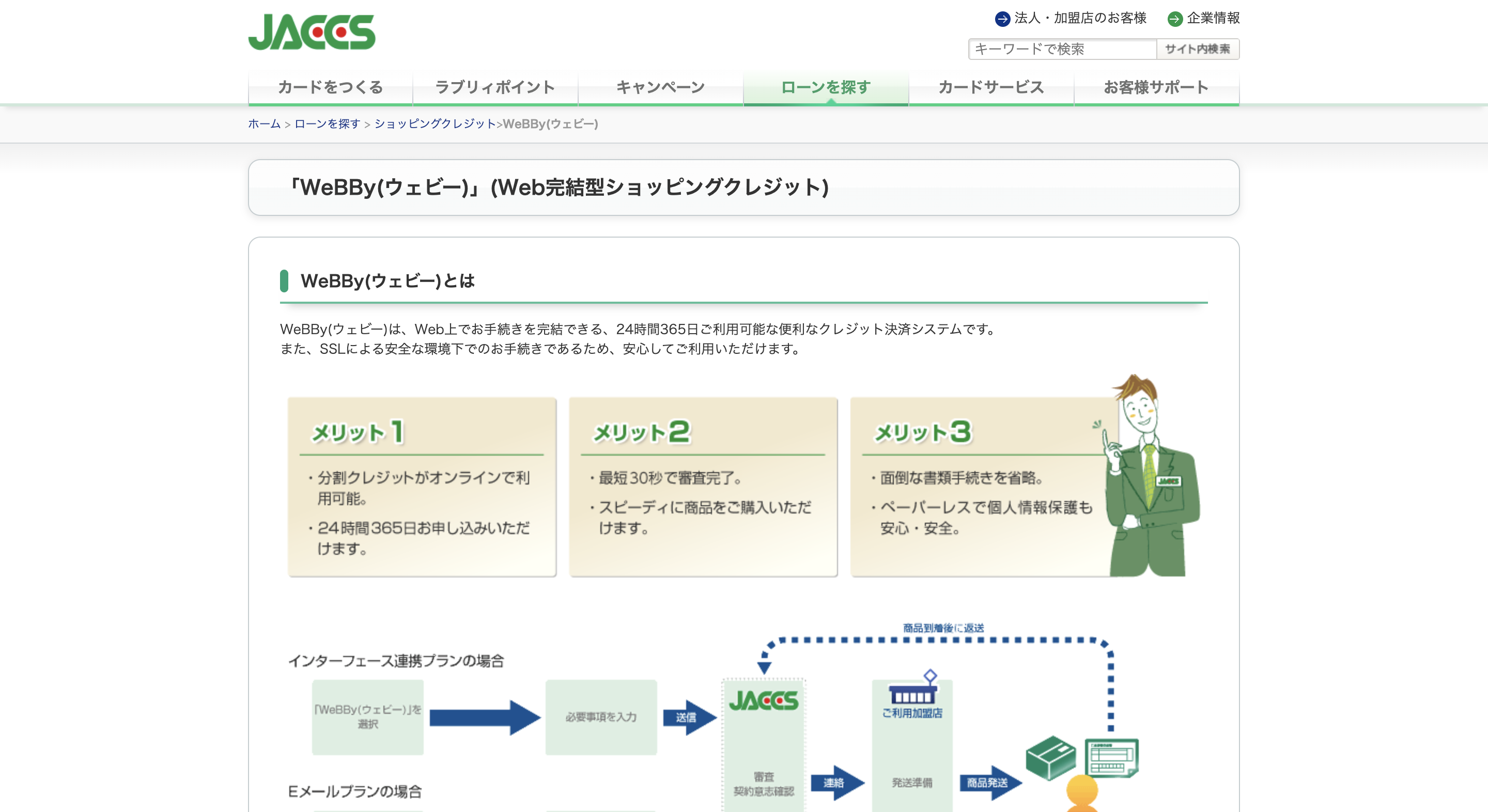Click the 商品到着後に返送 label
This screenshot has height=812, width=1488.
coord(943,628)
